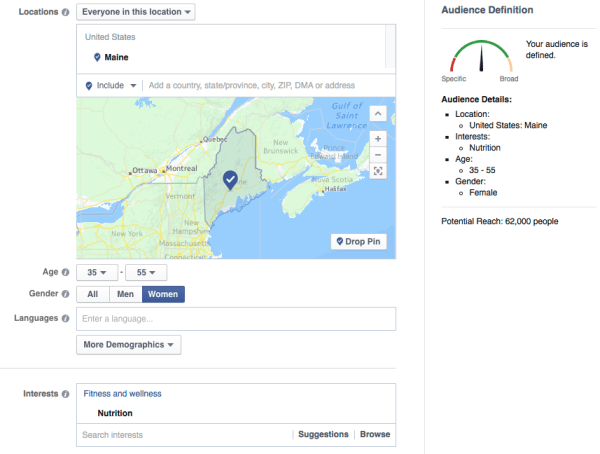Click the Interests info icon
The image size is (600, 454).
click(x=66, y=394)
